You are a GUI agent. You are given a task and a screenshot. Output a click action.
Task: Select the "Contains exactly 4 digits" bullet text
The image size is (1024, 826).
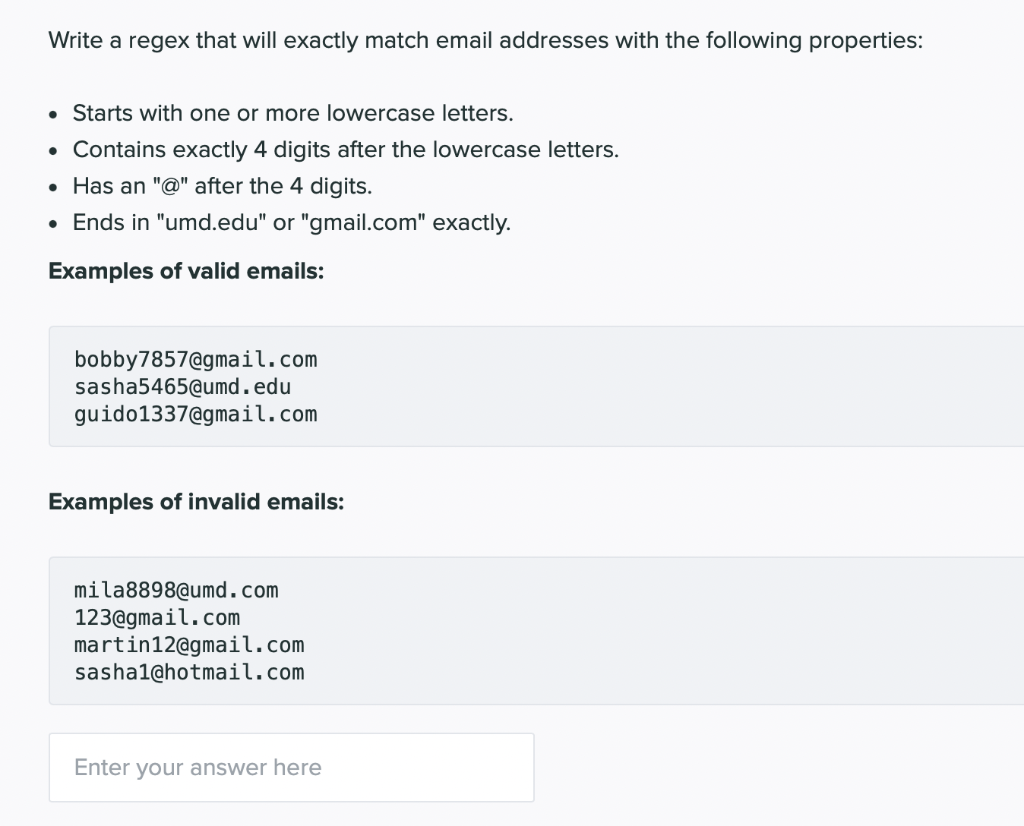click(x=346, y=150)
